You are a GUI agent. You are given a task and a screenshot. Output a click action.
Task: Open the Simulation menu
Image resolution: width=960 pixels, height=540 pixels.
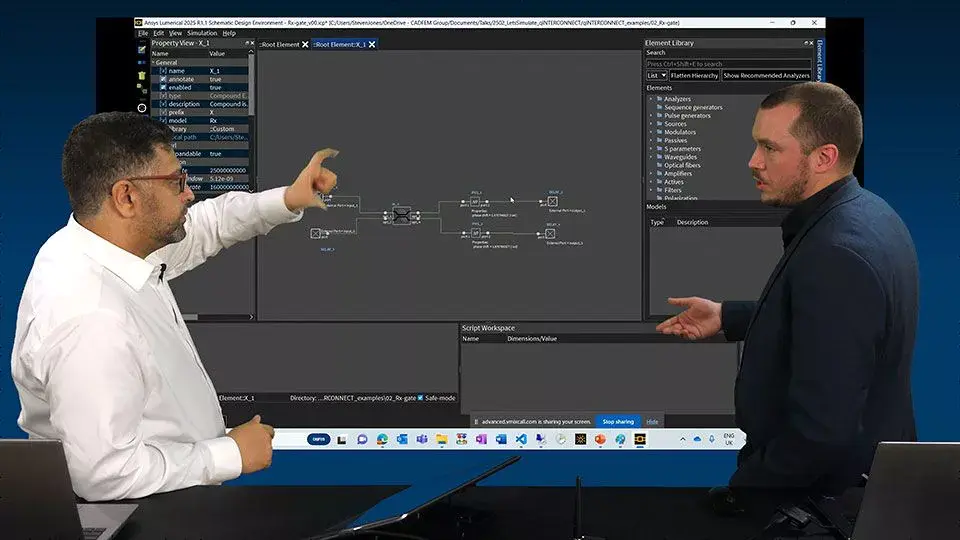point(202,33)
